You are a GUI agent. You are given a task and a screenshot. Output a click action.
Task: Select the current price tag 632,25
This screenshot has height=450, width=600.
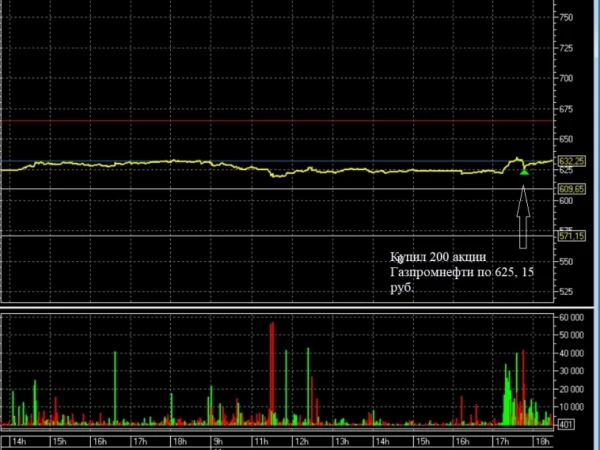click(572, 161)
